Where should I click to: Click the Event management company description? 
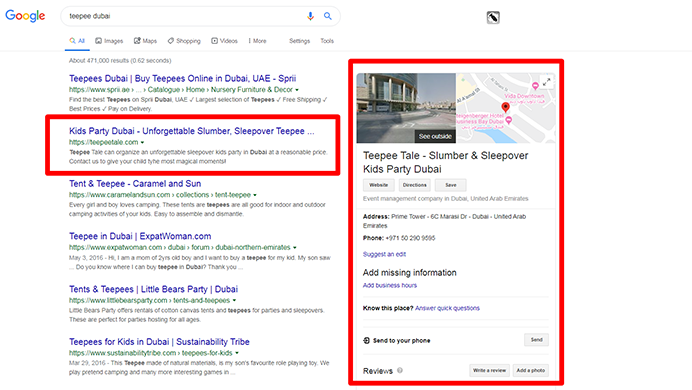(x=446, y=199)
